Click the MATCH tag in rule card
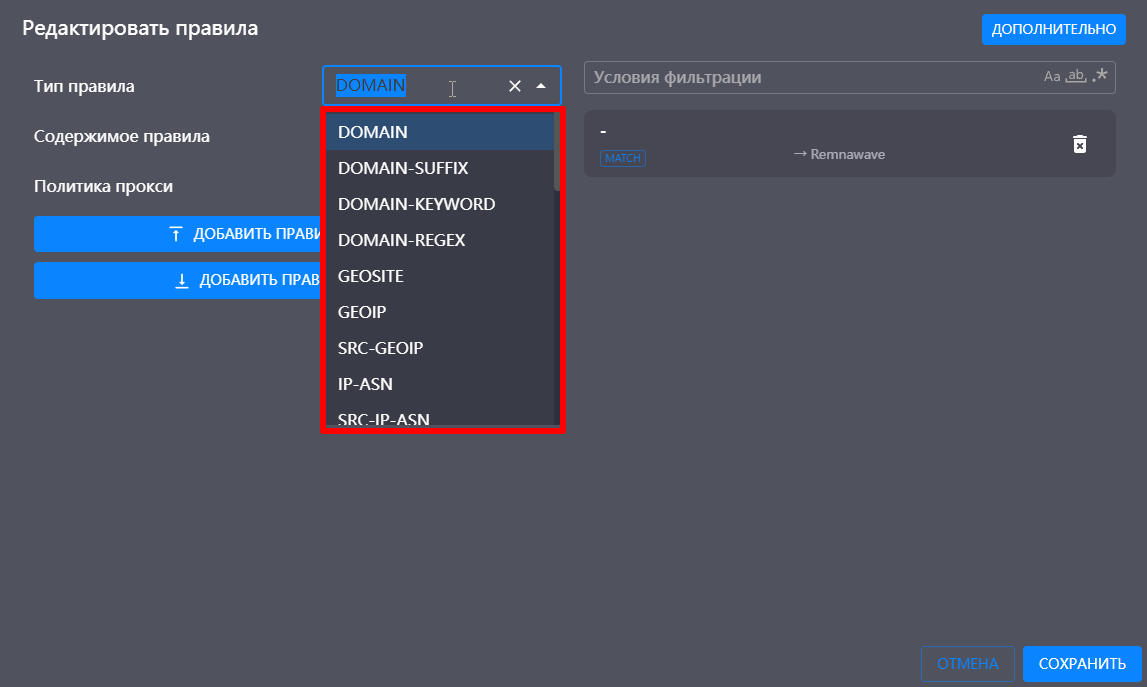 click(623, 158)
